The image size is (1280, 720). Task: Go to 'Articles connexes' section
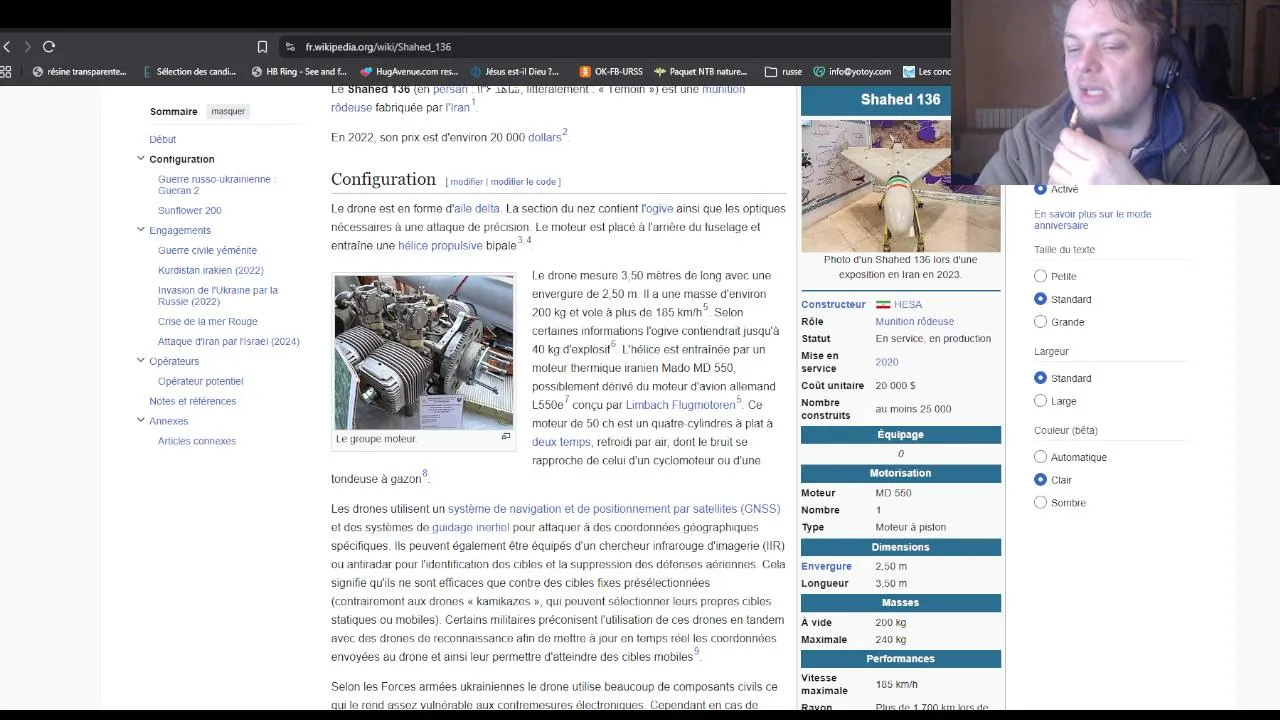pos(197,441)
